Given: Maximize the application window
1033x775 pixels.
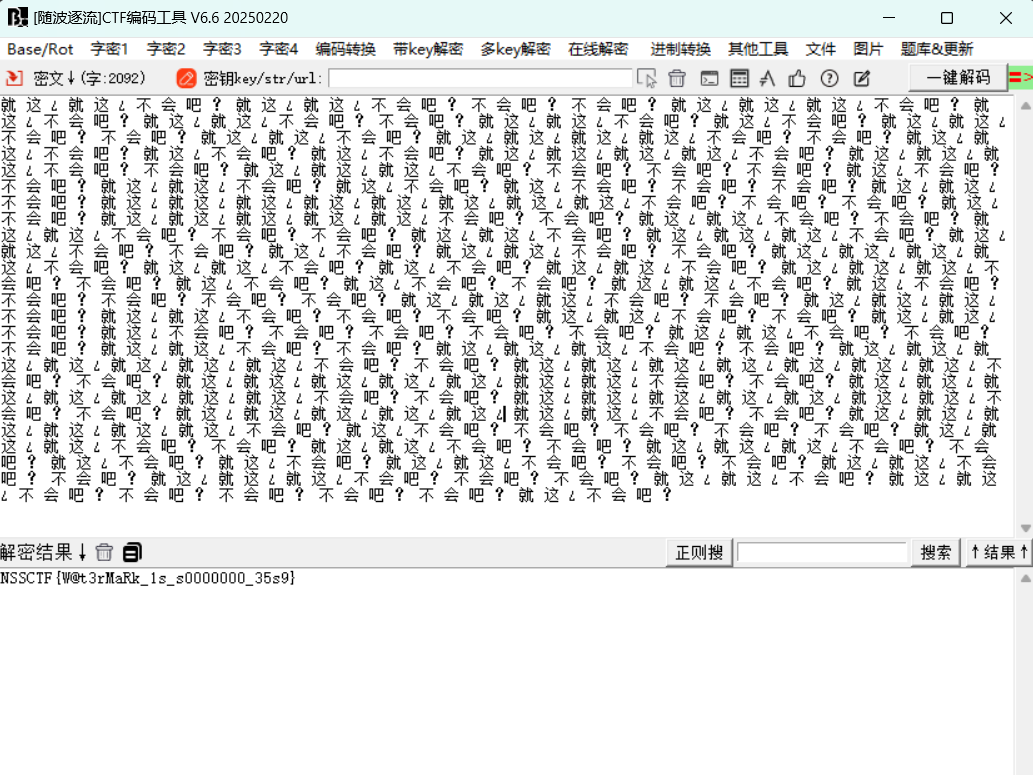Looking at the screenshot, I should click(947, 18).
